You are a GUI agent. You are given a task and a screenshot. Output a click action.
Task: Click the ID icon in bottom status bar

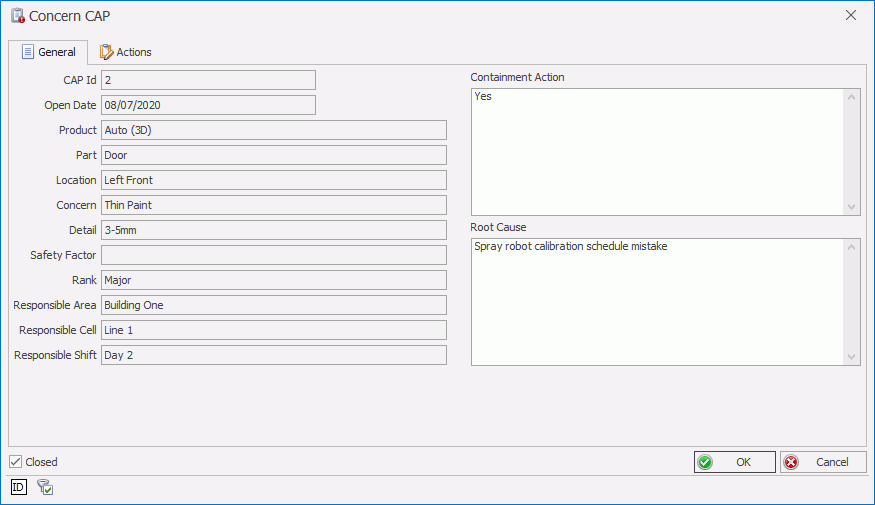[19, 487]
